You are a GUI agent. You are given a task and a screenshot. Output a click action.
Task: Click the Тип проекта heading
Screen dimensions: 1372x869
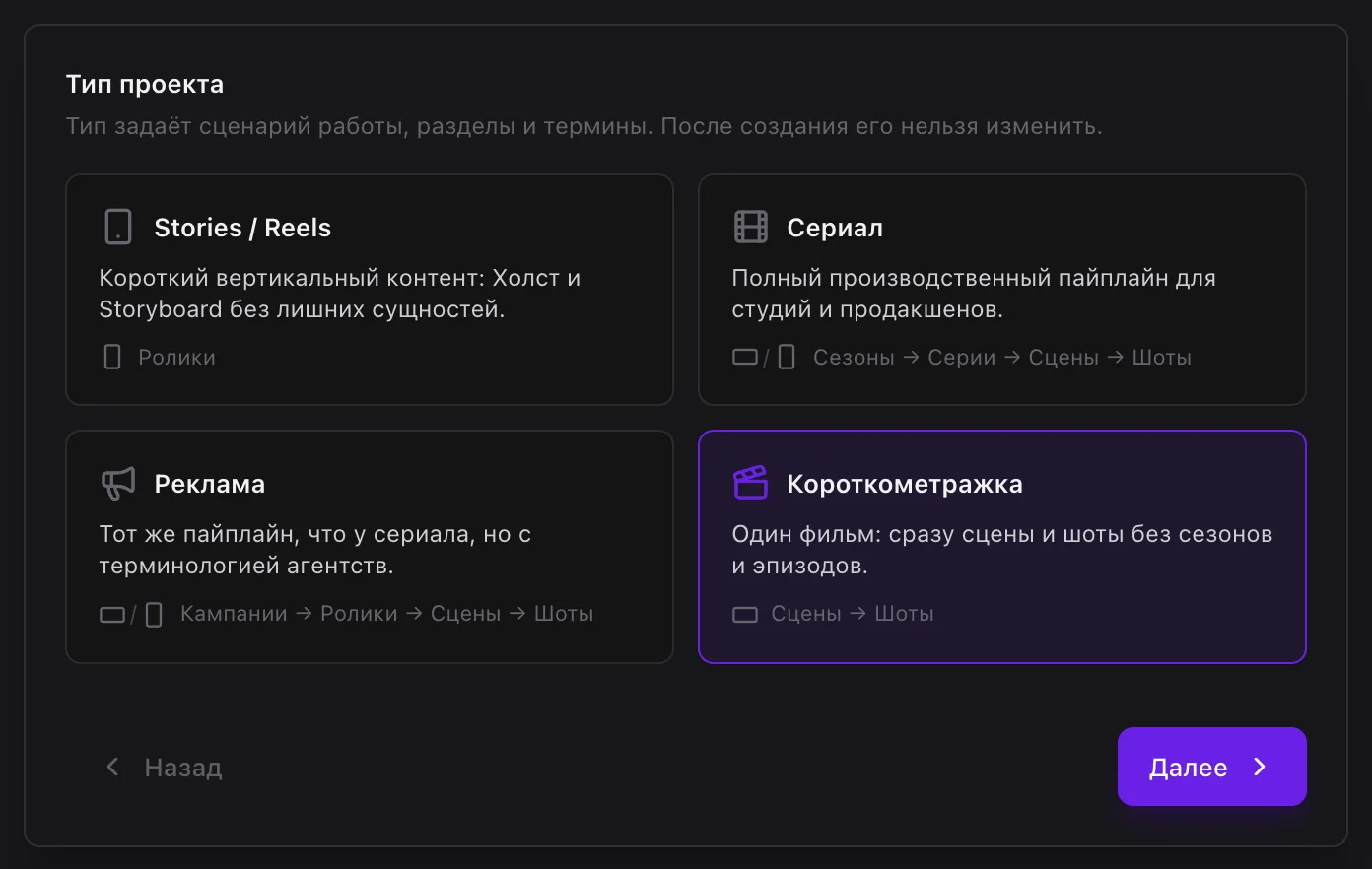tap(145, 84)
